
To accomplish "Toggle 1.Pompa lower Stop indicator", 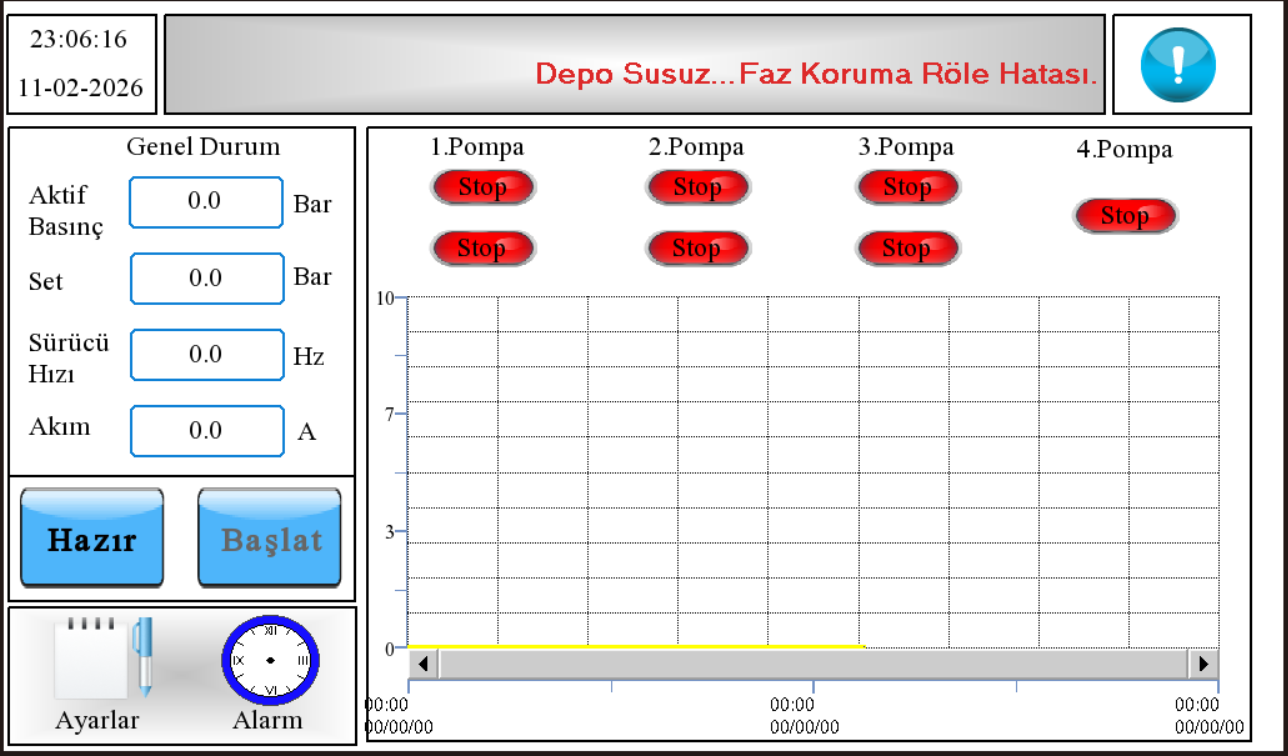I will click(483, 248).
